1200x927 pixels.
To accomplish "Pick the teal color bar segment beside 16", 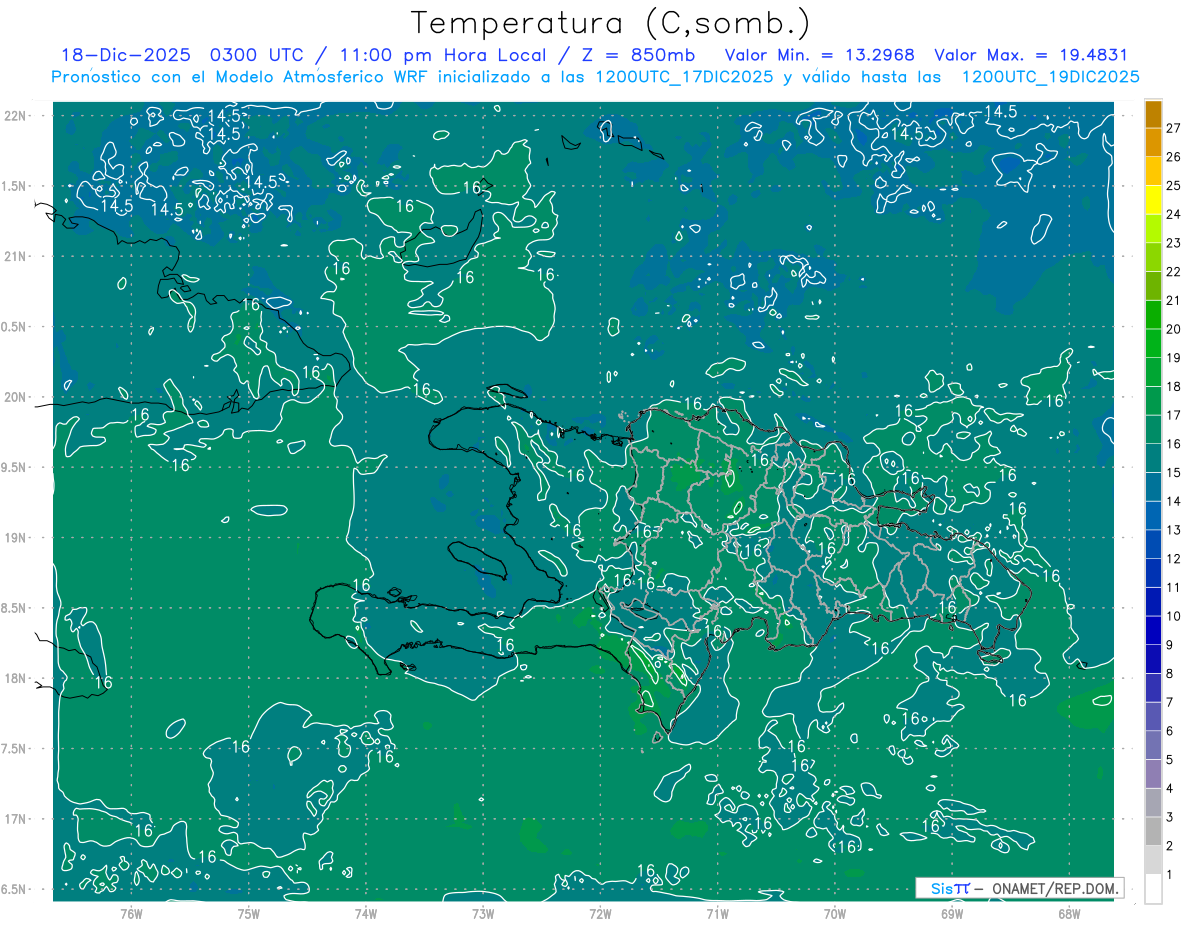I will (x=1153, y=430).
